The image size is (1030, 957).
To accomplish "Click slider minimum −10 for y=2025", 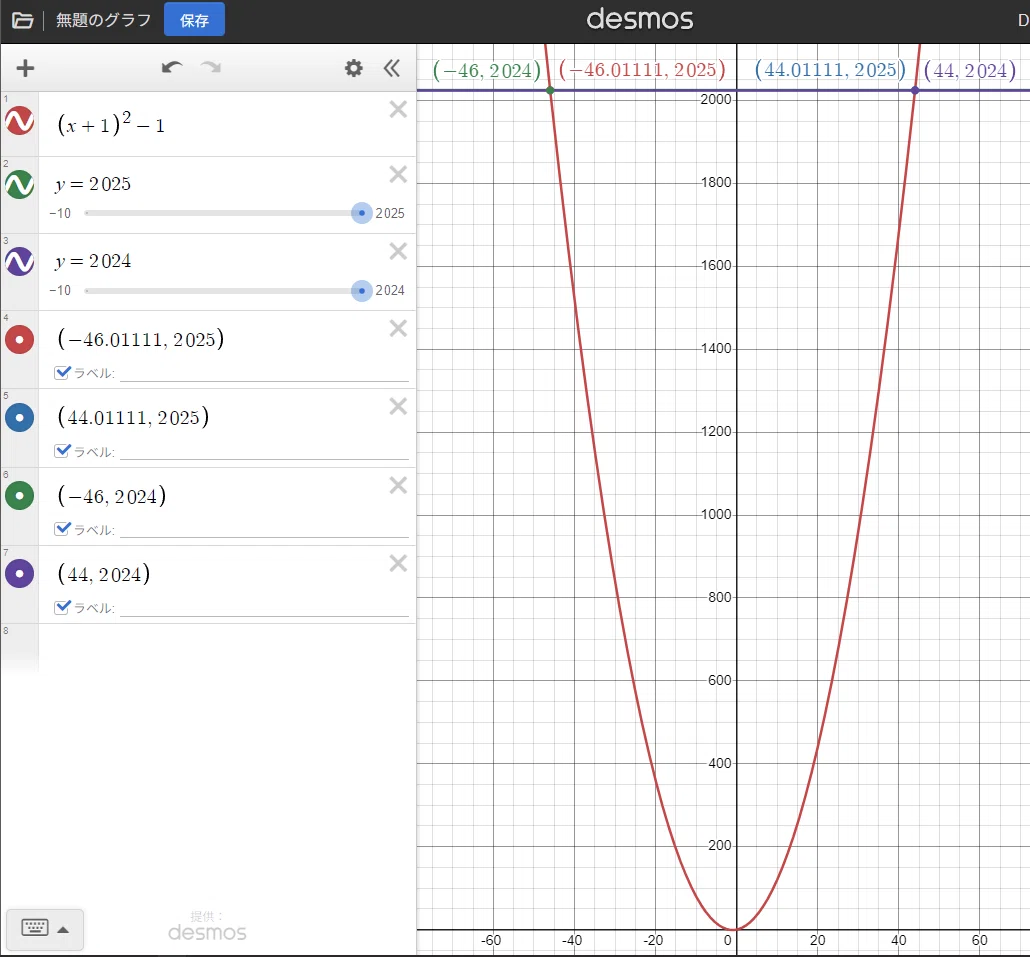I will coord(60,213).
